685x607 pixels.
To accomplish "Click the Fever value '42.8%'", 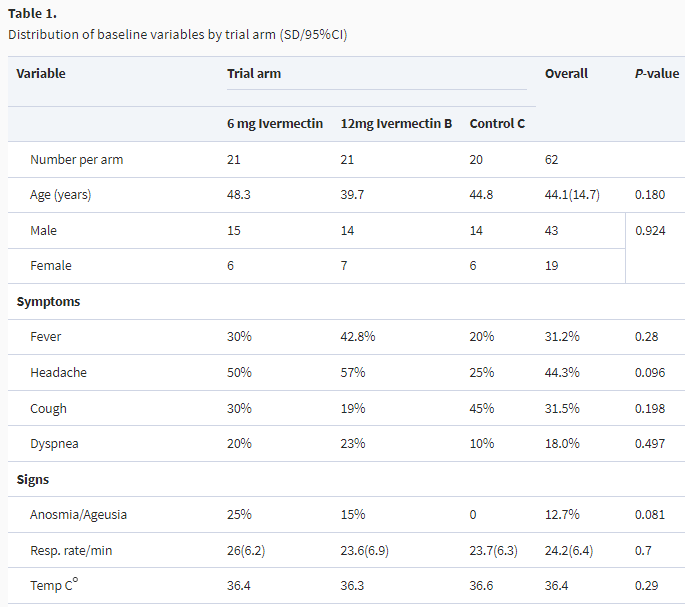I will [358, 337].
